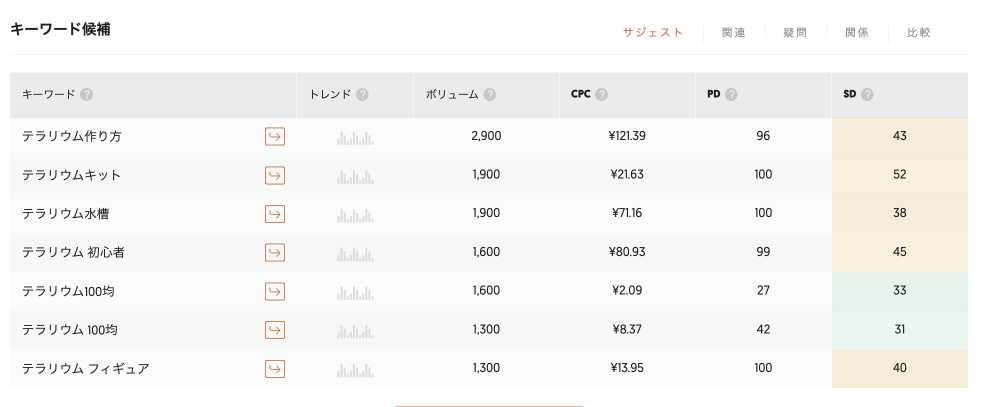Click help icon next to トレンド header
Viewport: 982px width, 407px height.
362,95
